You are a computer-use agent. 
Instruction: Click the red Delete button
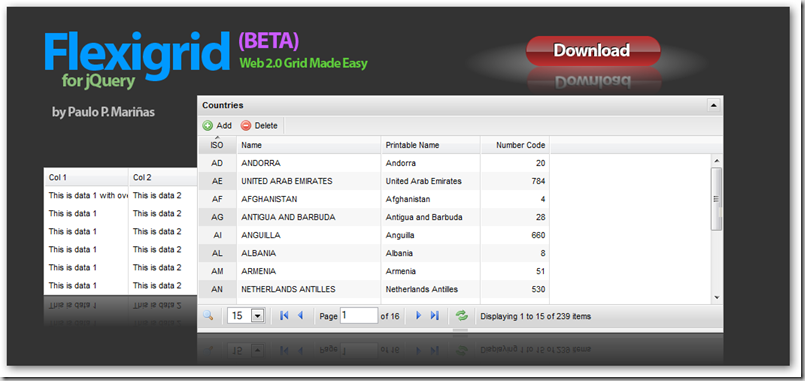tap(259, 125)
